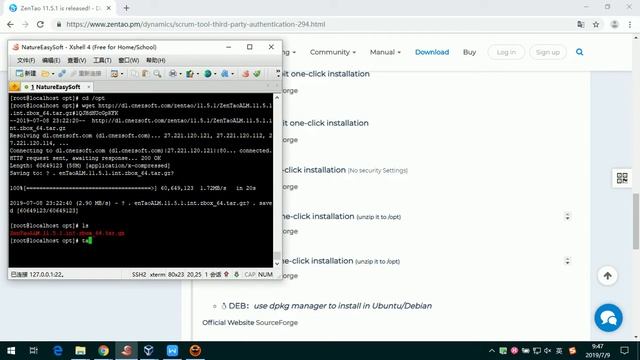Open the dropdown arrow beside the properties icon

[x=122, y=74]
